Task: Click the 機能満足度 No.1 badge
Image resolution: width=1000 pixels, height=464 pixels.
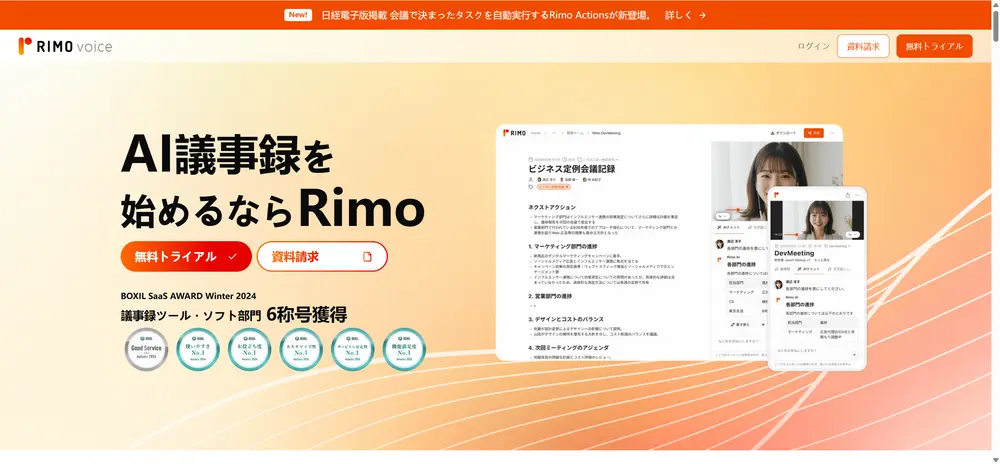Action: (404, 349)
